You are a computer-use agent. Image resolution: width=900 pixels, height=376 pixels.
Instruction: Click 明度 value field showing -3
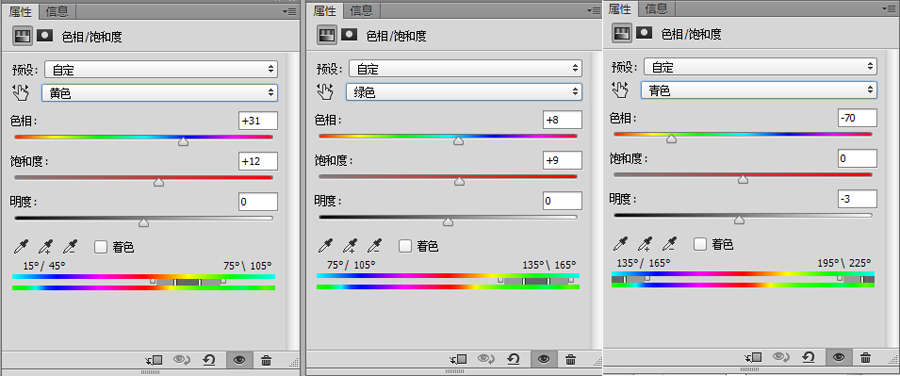coord(858,199)
